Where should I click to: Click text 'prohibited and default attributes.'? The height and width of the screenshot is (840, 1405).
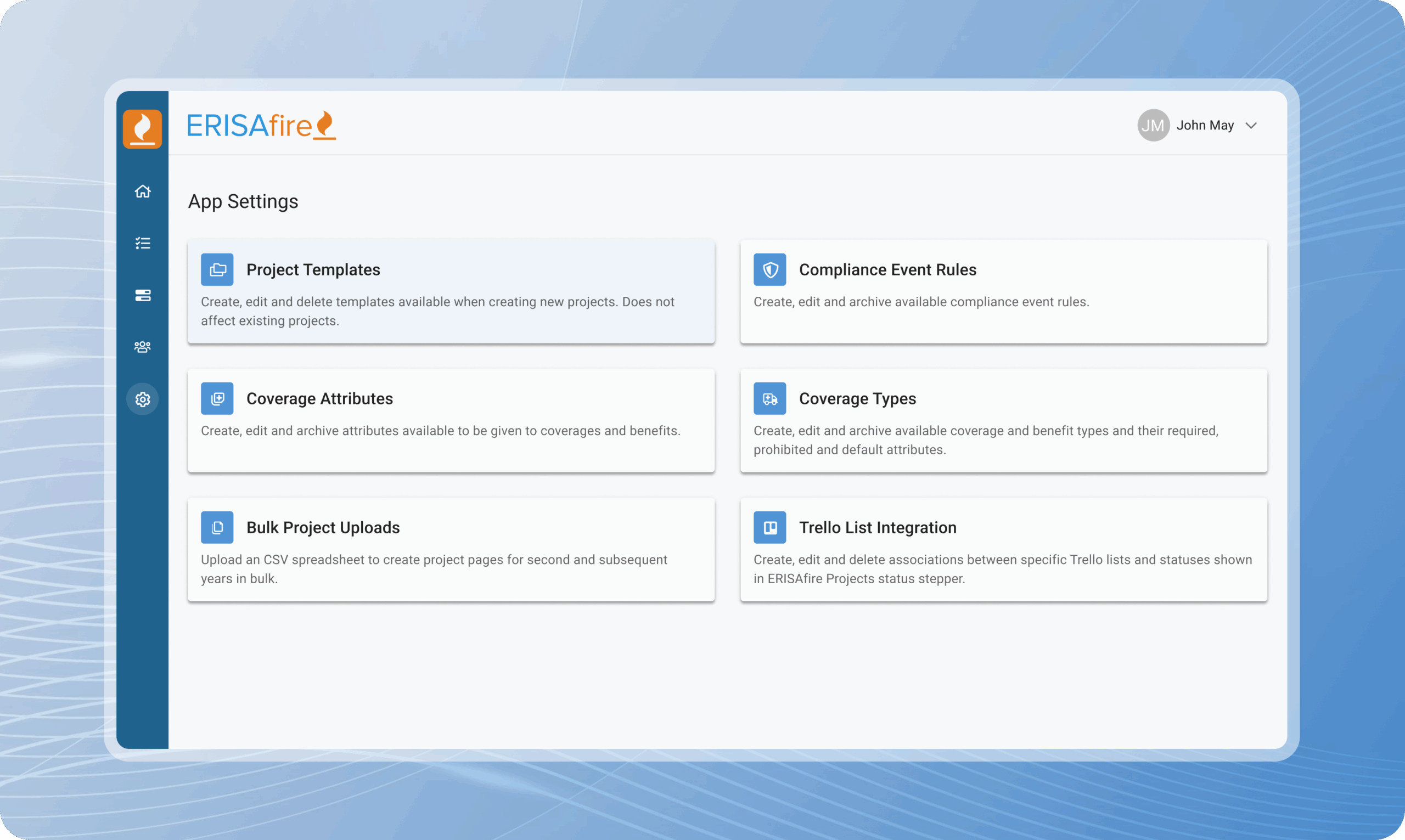pos(849,449)
